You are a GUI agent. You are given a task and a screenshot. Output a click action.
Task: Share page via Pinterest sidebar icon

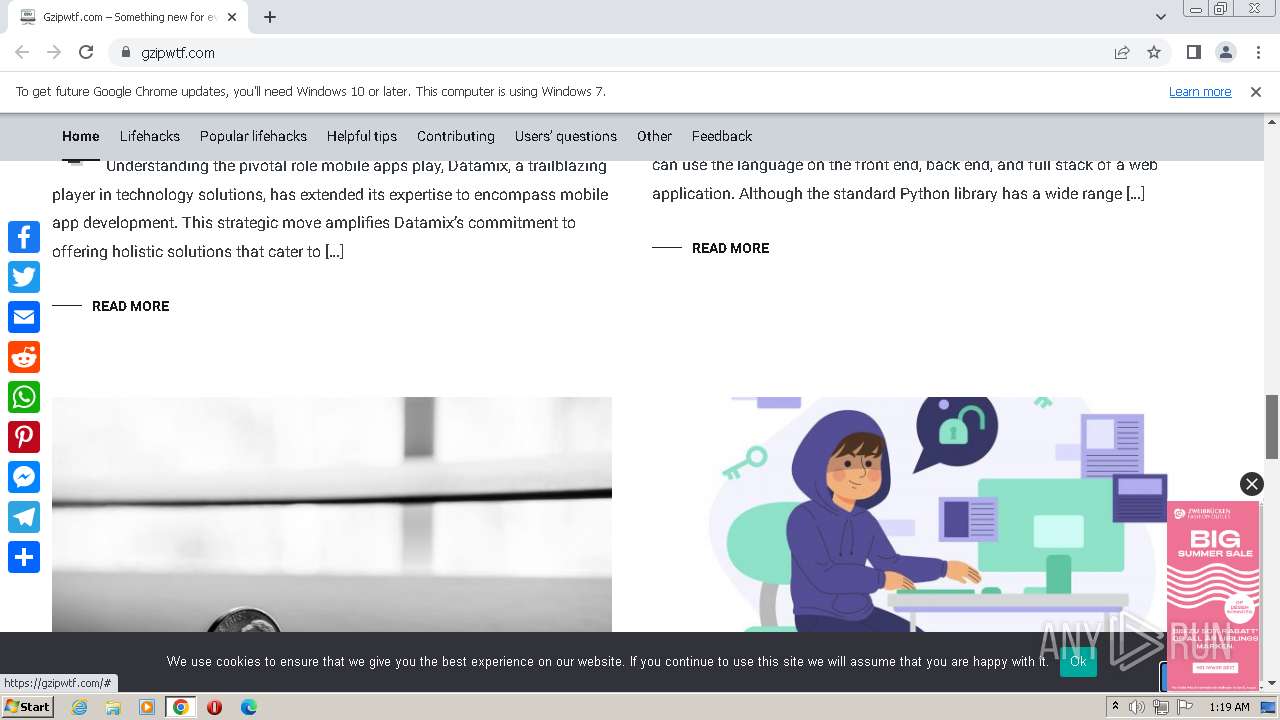point(24,437)
